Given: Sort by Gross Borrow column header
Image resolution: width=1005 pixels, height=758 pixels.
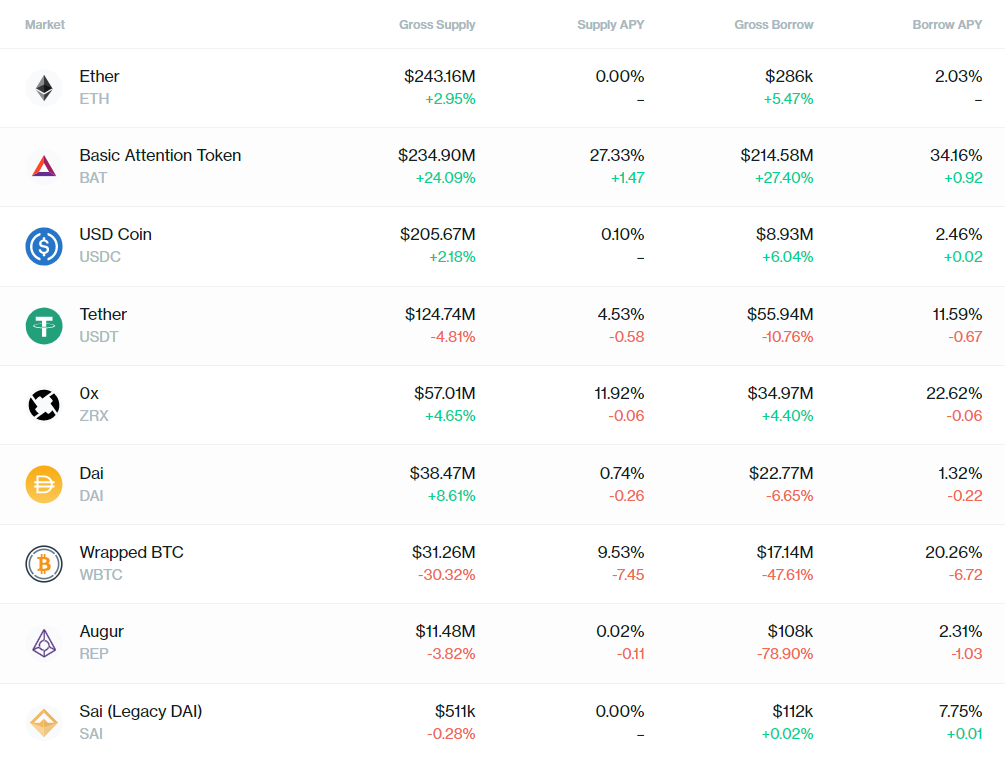Looking at the screenshot, I should click(x=773, y=24).
